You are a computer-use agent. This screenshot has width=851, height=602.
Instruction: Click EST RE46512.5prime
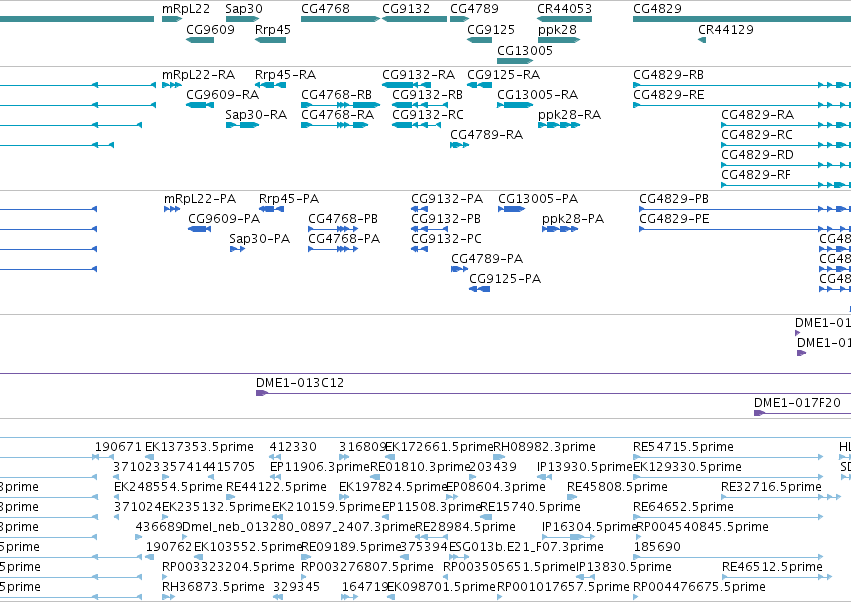pos(777,577)
